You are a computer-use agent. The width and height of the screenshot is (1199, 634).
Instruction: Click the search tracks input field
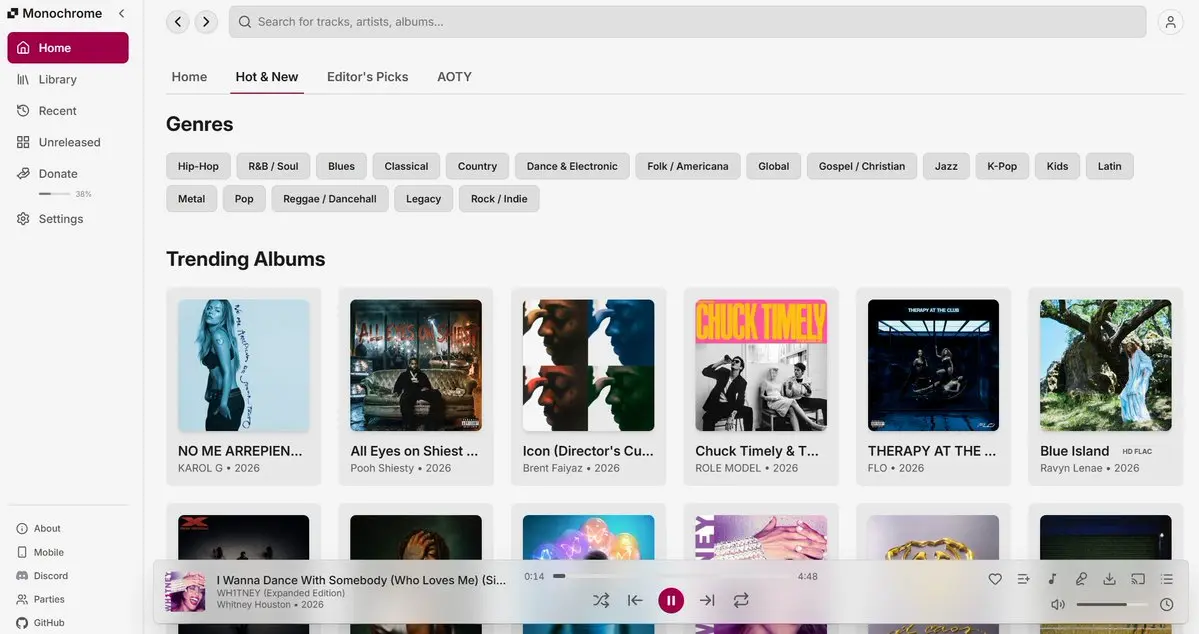[687, 22]
